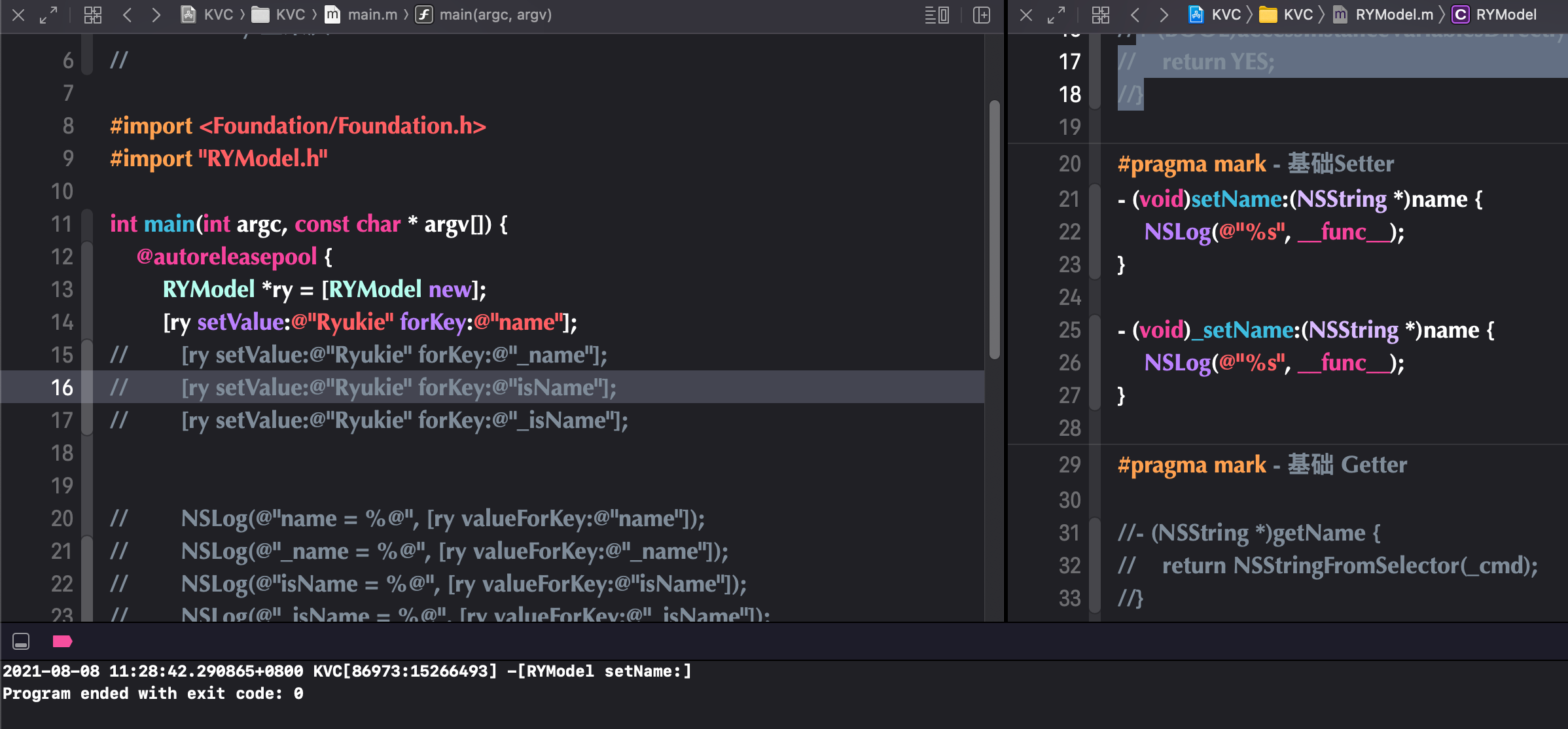Click 'Program ended with exit code: 0' output
Image resolution: width=1568 pixels, height=729 pixels.
point(153,694)
